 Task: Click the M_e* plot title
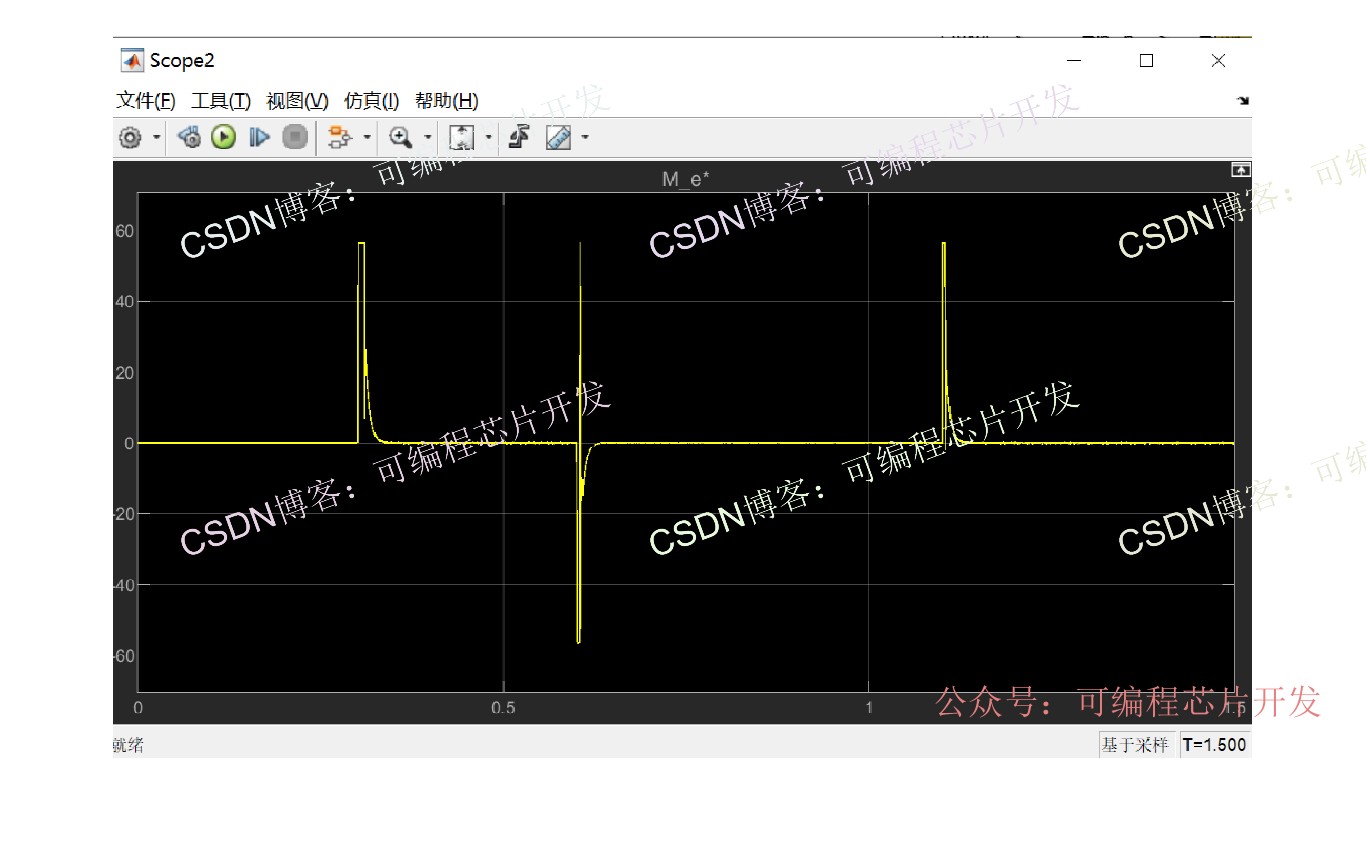686,179
